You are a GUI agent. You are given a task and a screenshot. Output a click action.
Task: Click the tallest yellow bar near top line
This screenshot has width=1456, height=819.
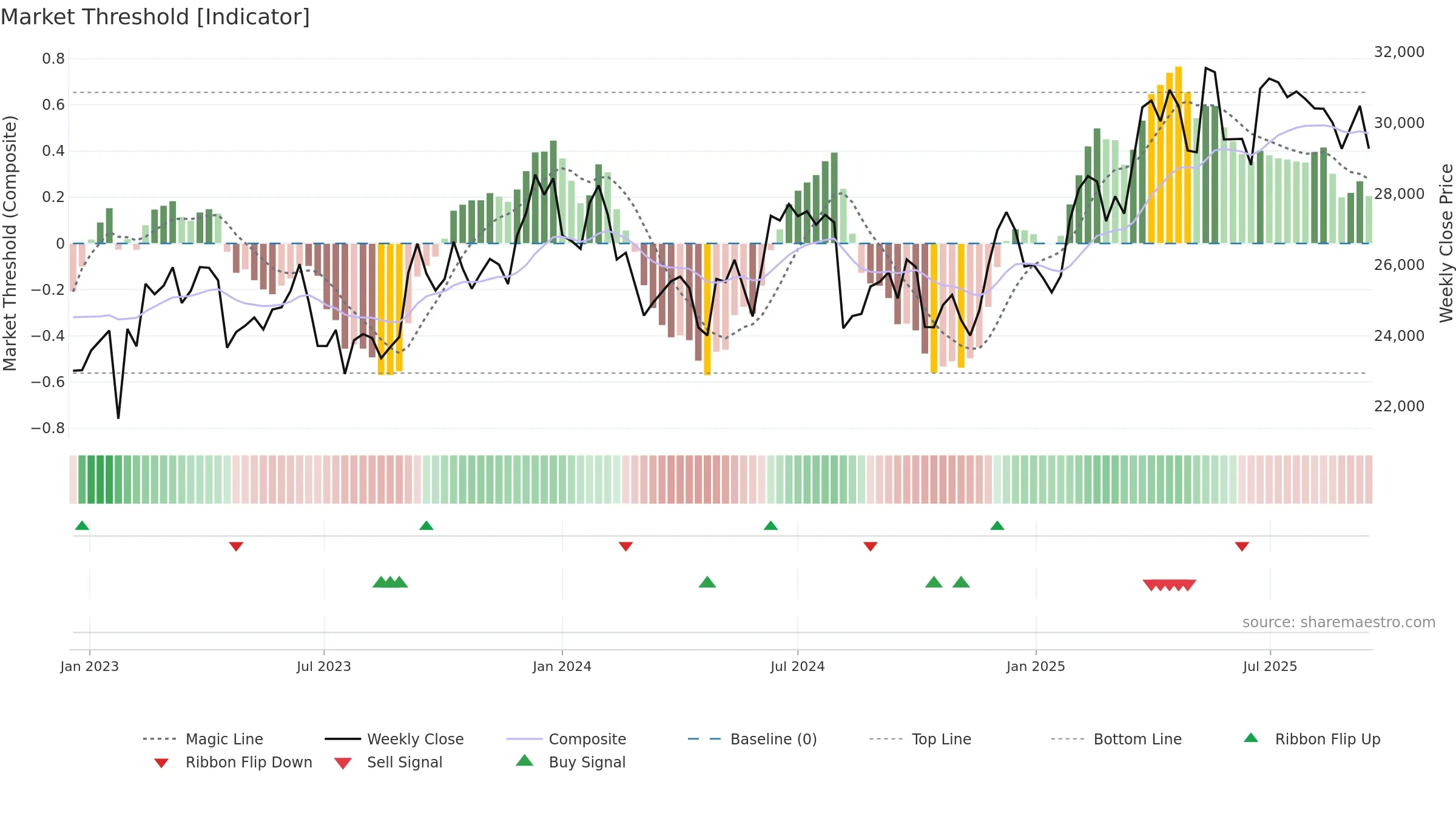coord(1178,155)
